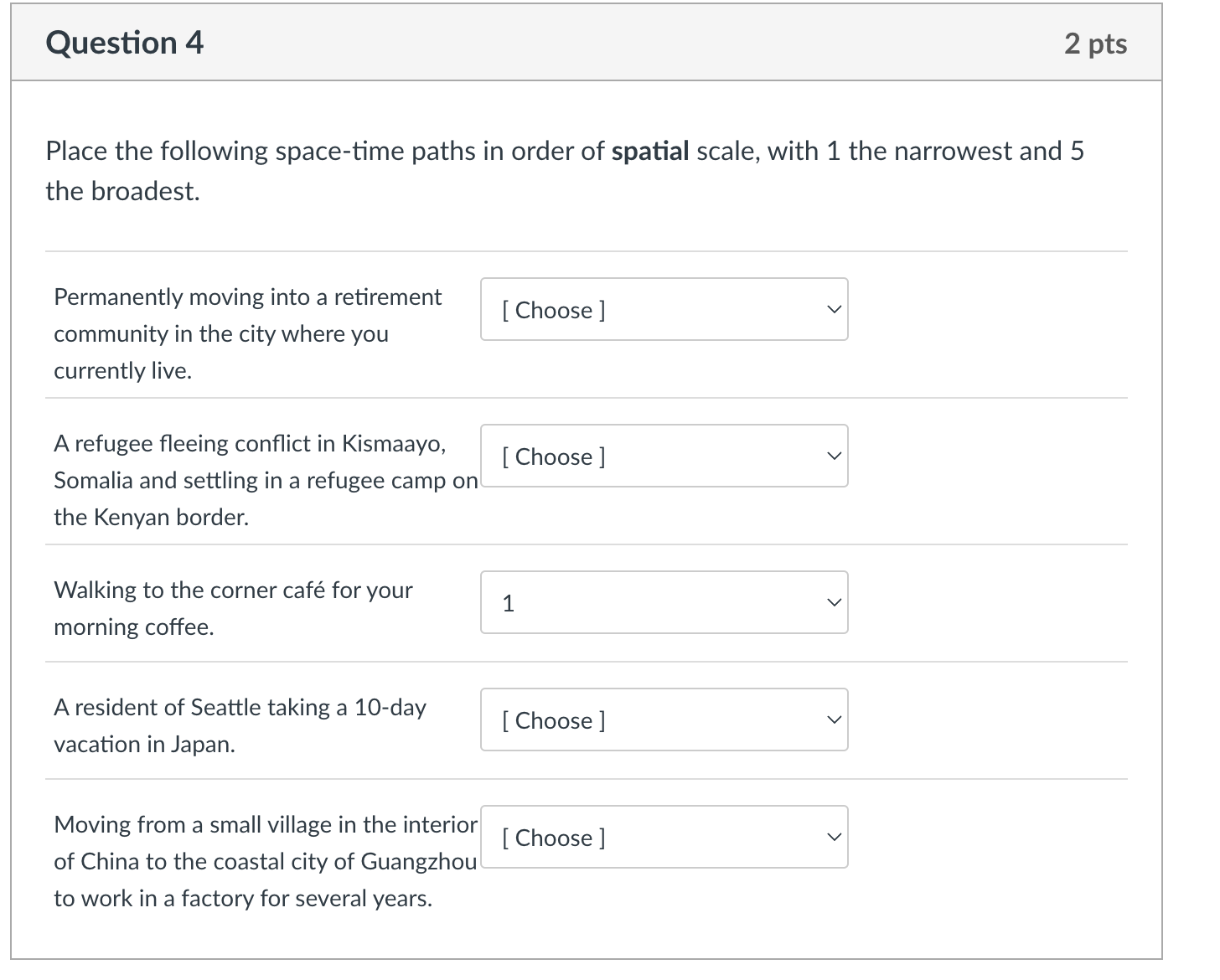The image size is (1220, 980).
Task: Click the 10-day Japan vacation description text
Action: point(240,725)
